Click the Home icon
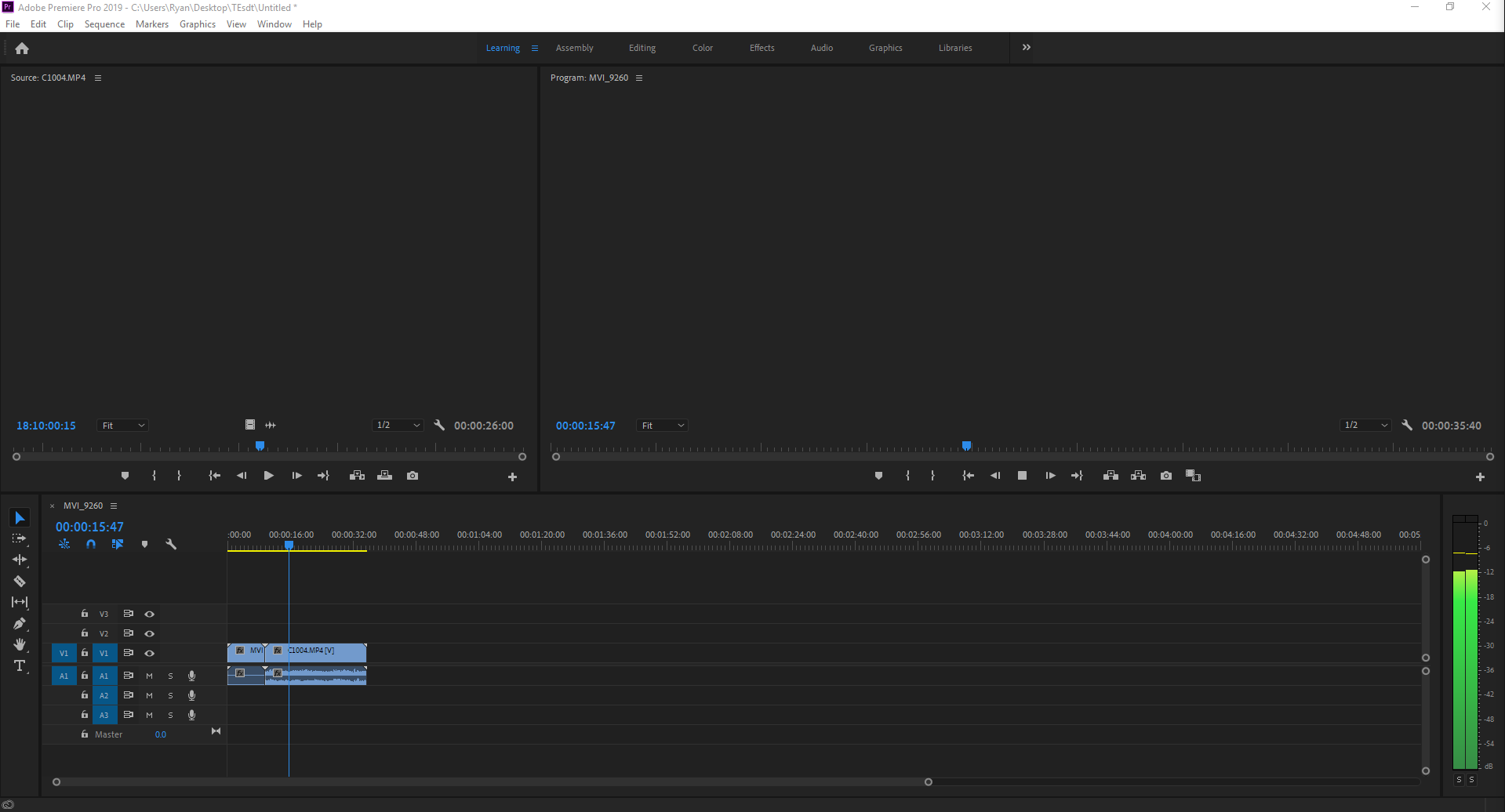1505x812 pixels. pos(22,49)
